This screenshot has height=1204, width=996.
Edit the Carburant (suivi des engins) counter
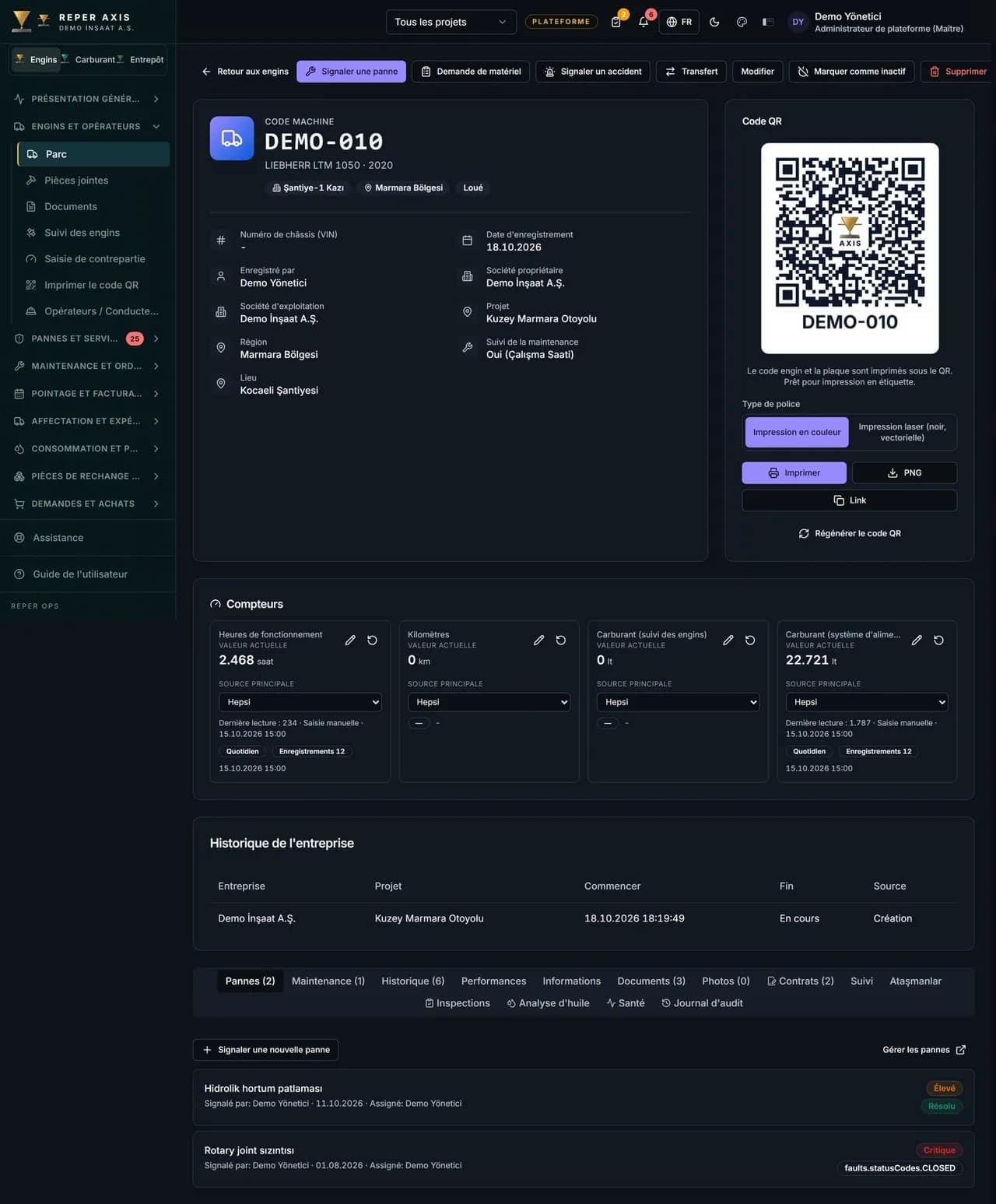coord(728,641)
